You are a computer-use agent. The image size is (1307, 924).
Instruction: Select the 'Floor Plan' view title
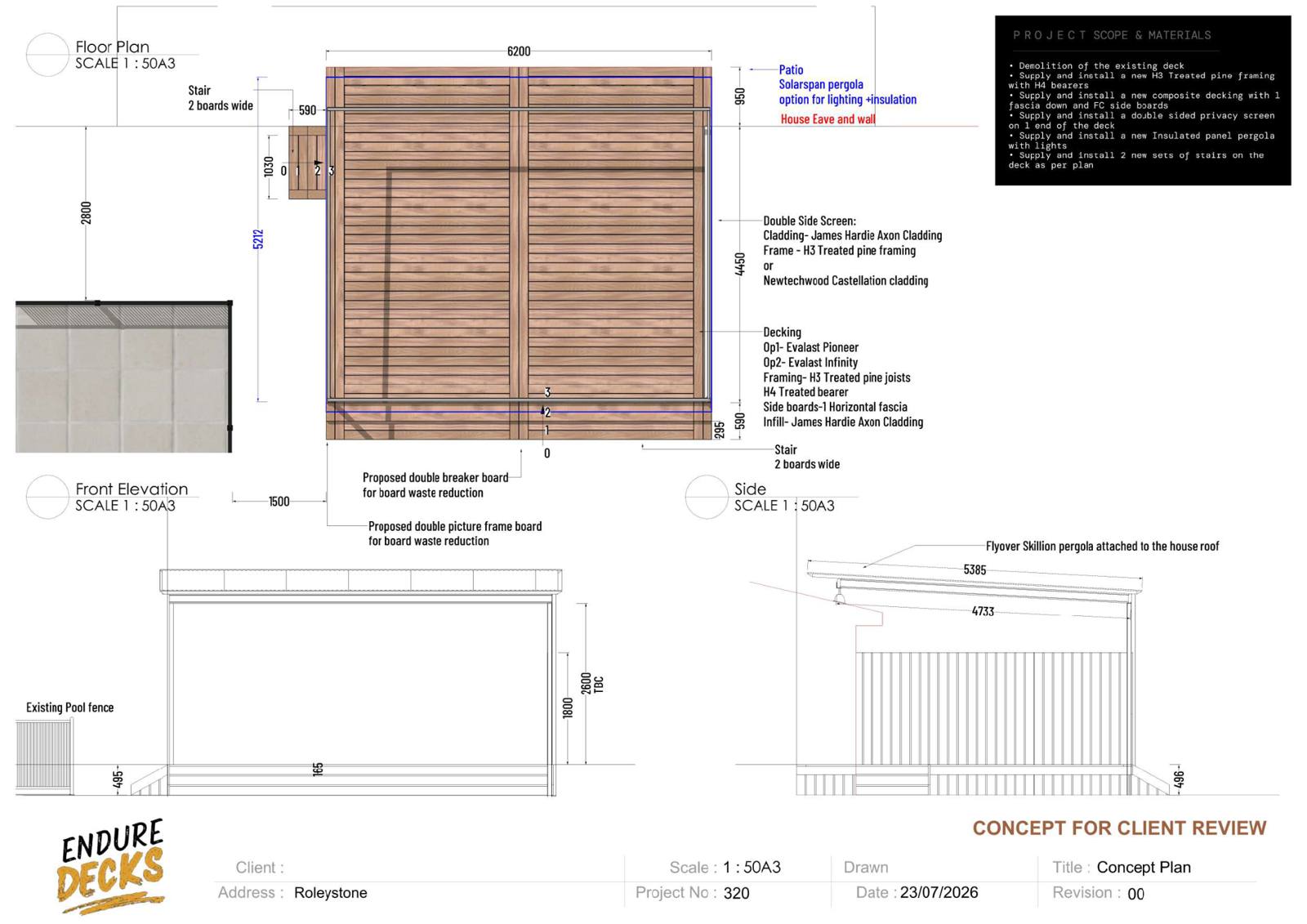tap(113, 47)
